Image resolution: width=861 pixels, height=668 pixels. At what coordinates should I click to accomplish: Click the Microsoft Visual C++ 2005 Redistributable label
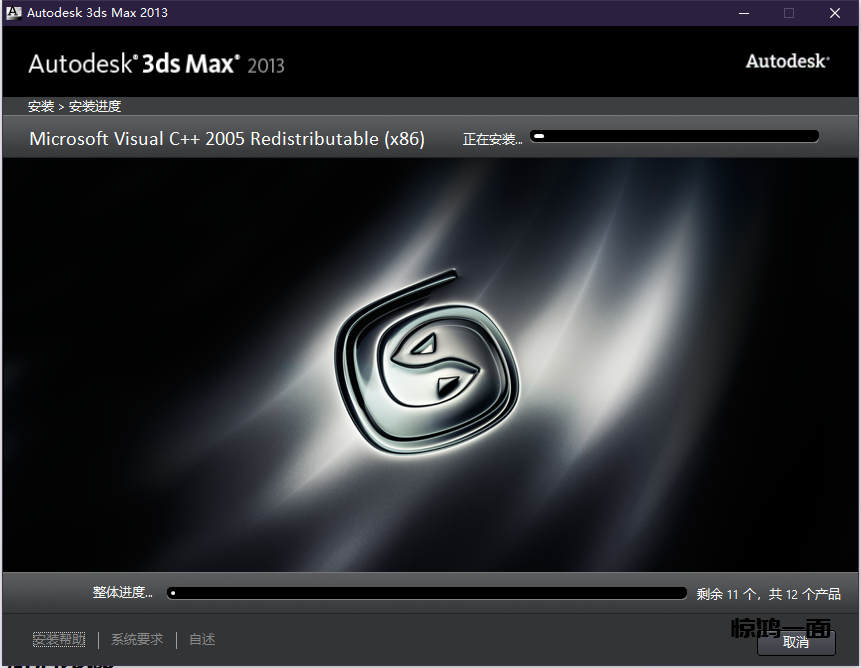pos(227,139)
